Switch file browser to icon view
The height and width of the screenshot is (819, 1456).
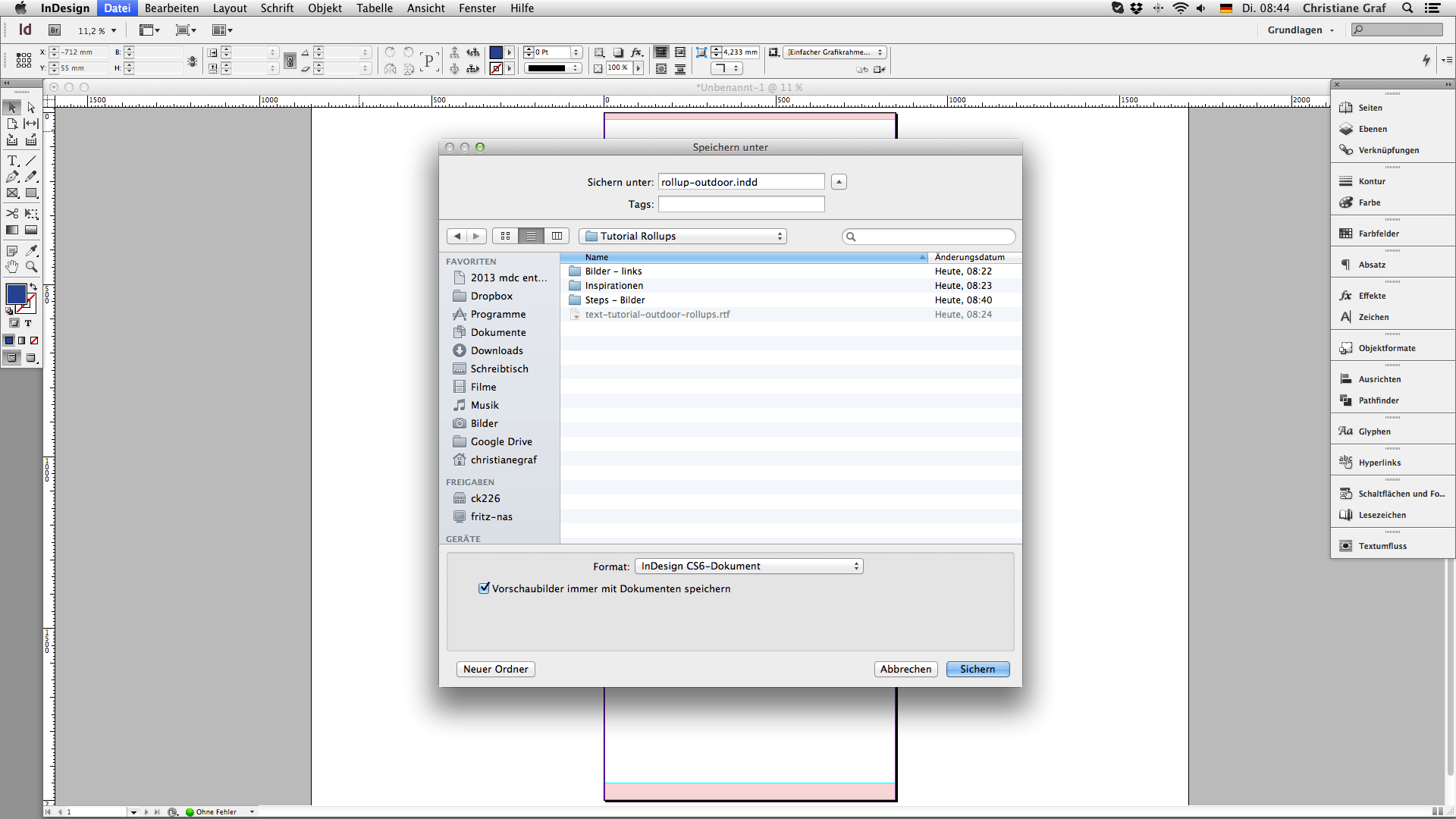(x=505, y=236)
